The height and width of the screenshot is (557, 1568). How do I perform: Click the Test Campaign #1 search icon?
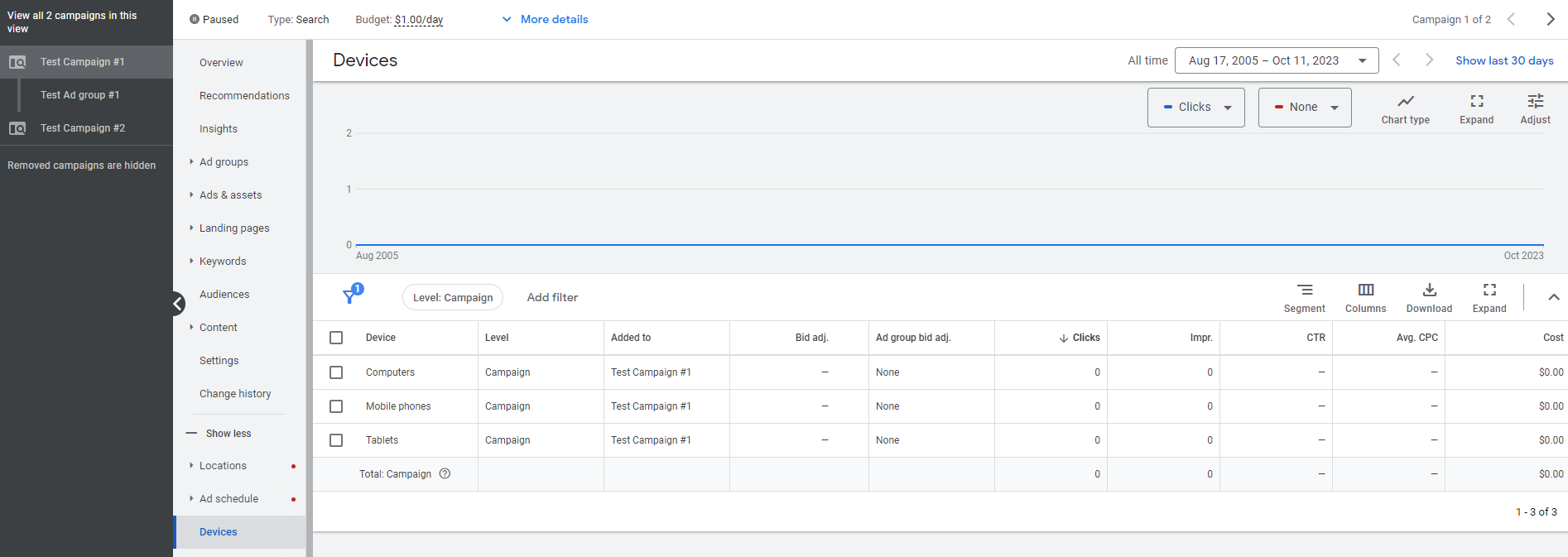(x=17, y=62)
